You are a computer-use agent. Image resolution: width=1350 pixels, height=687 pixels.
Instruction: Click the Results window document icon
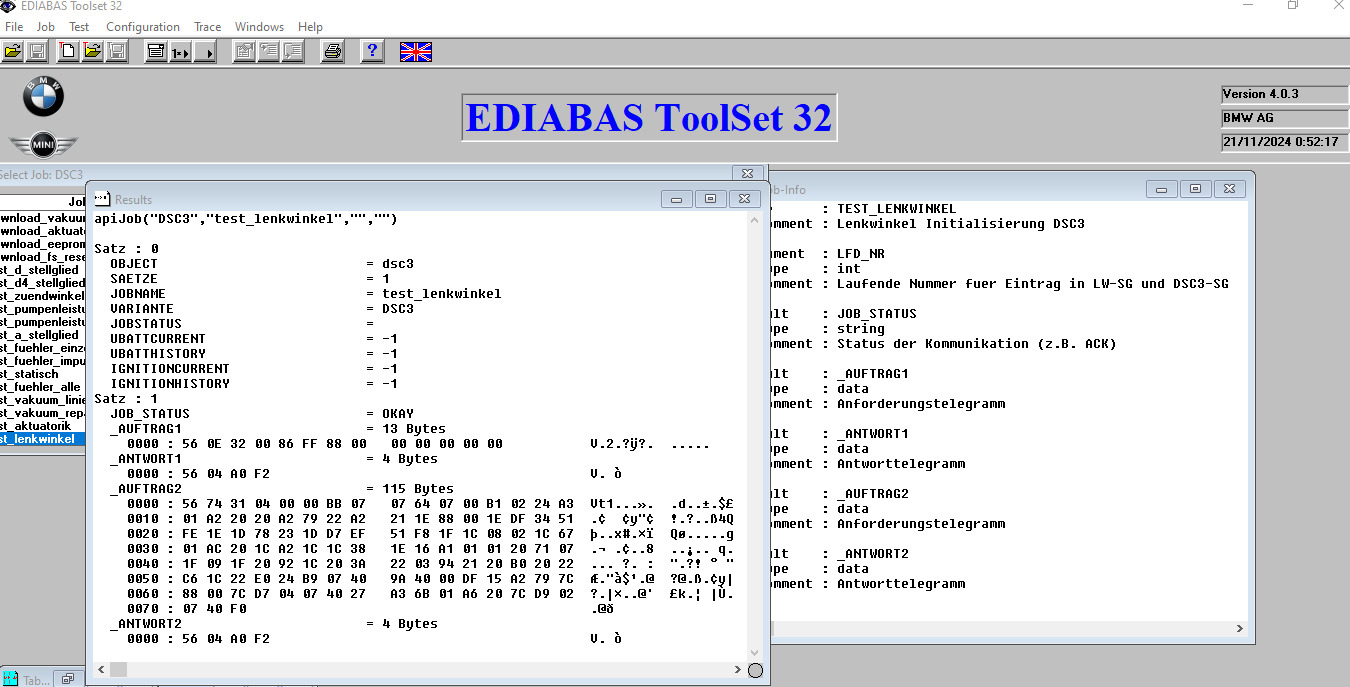pos(101,198)
